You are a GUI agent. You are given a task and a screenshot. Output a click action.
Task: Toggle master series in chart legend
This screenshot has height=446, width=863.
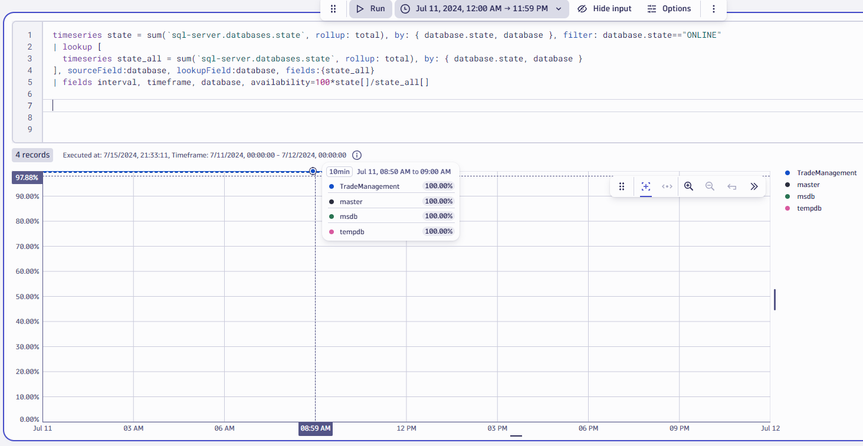(x=808, y=185)
